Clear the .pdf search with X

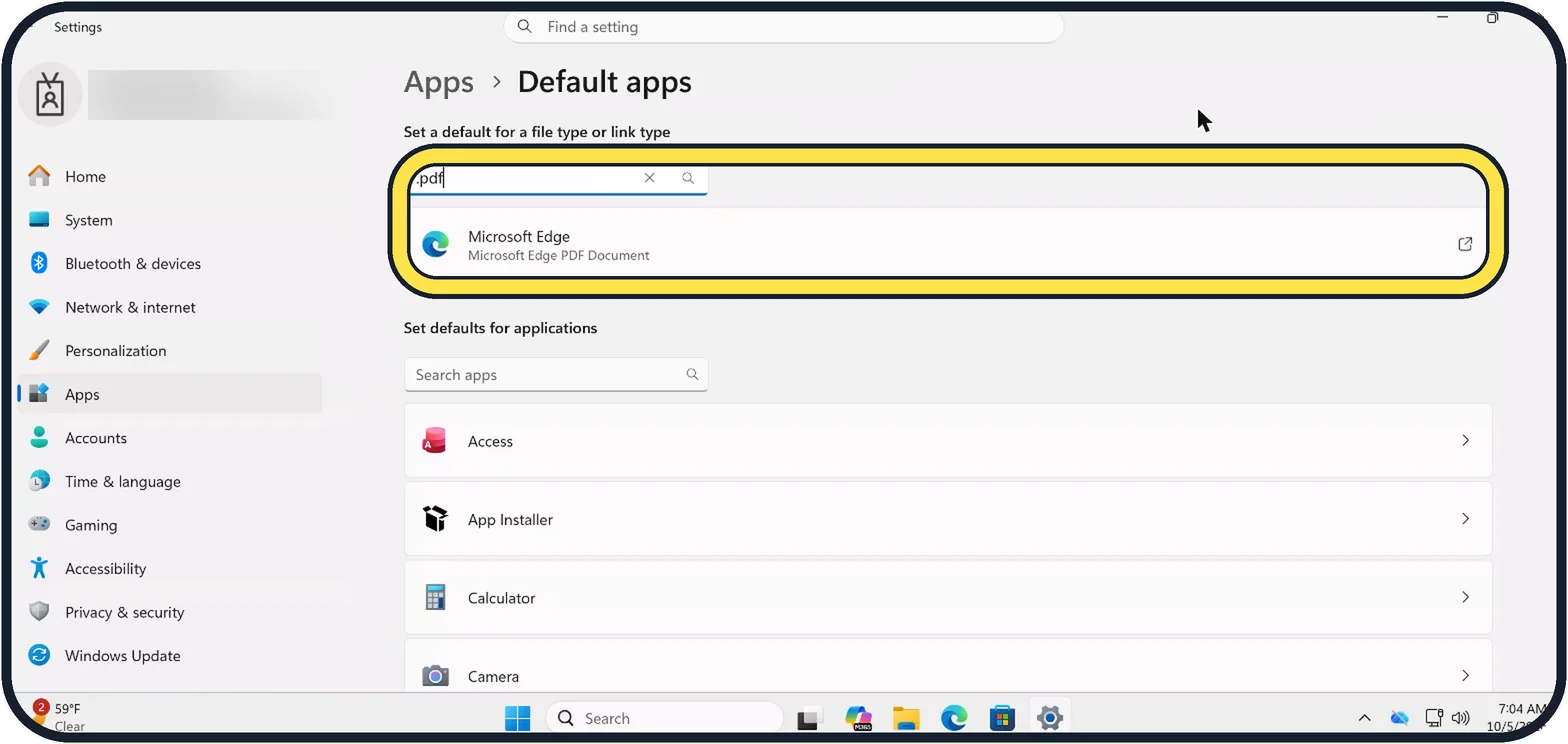click(x=649, y=178)
